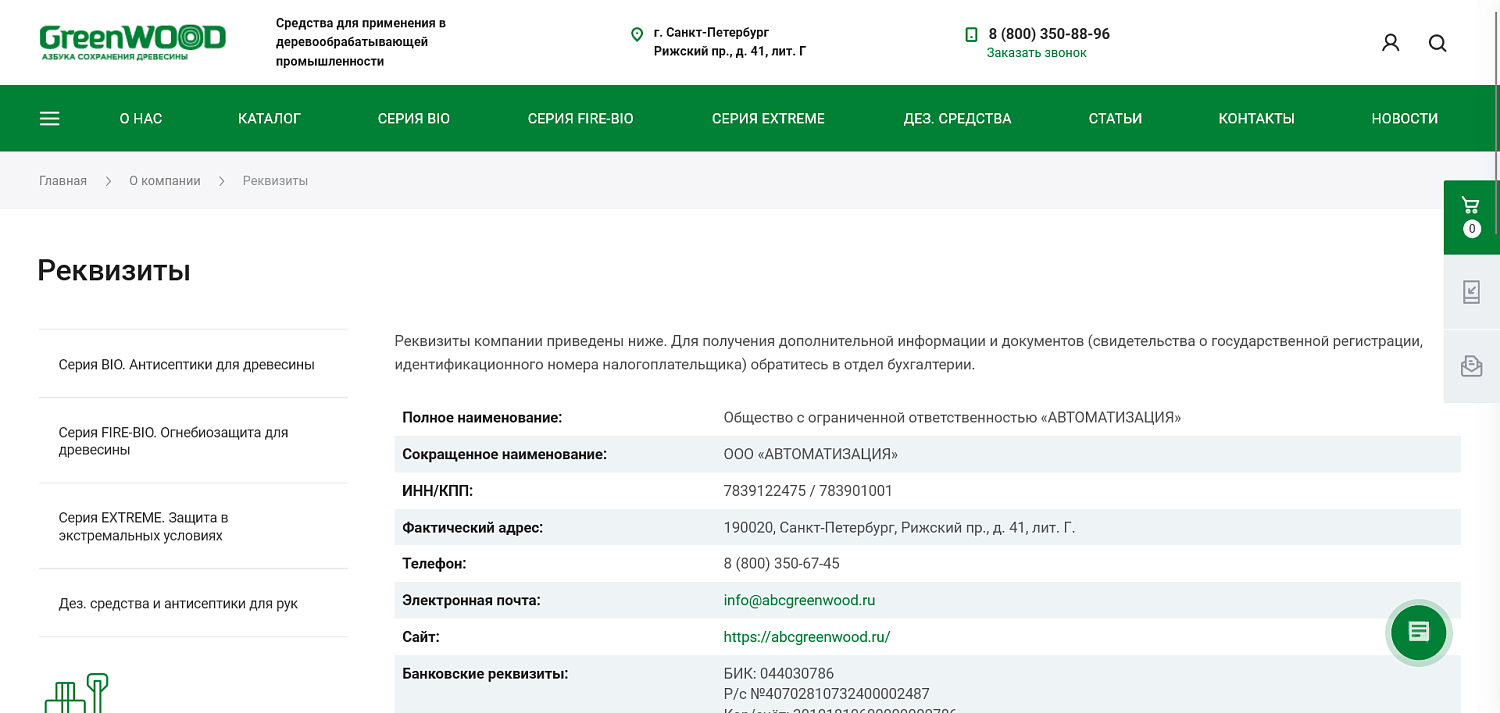The height and width of the screenshot is (713, 1500).
Task: Open the search magnifier icon
Action: [1437, 43]
